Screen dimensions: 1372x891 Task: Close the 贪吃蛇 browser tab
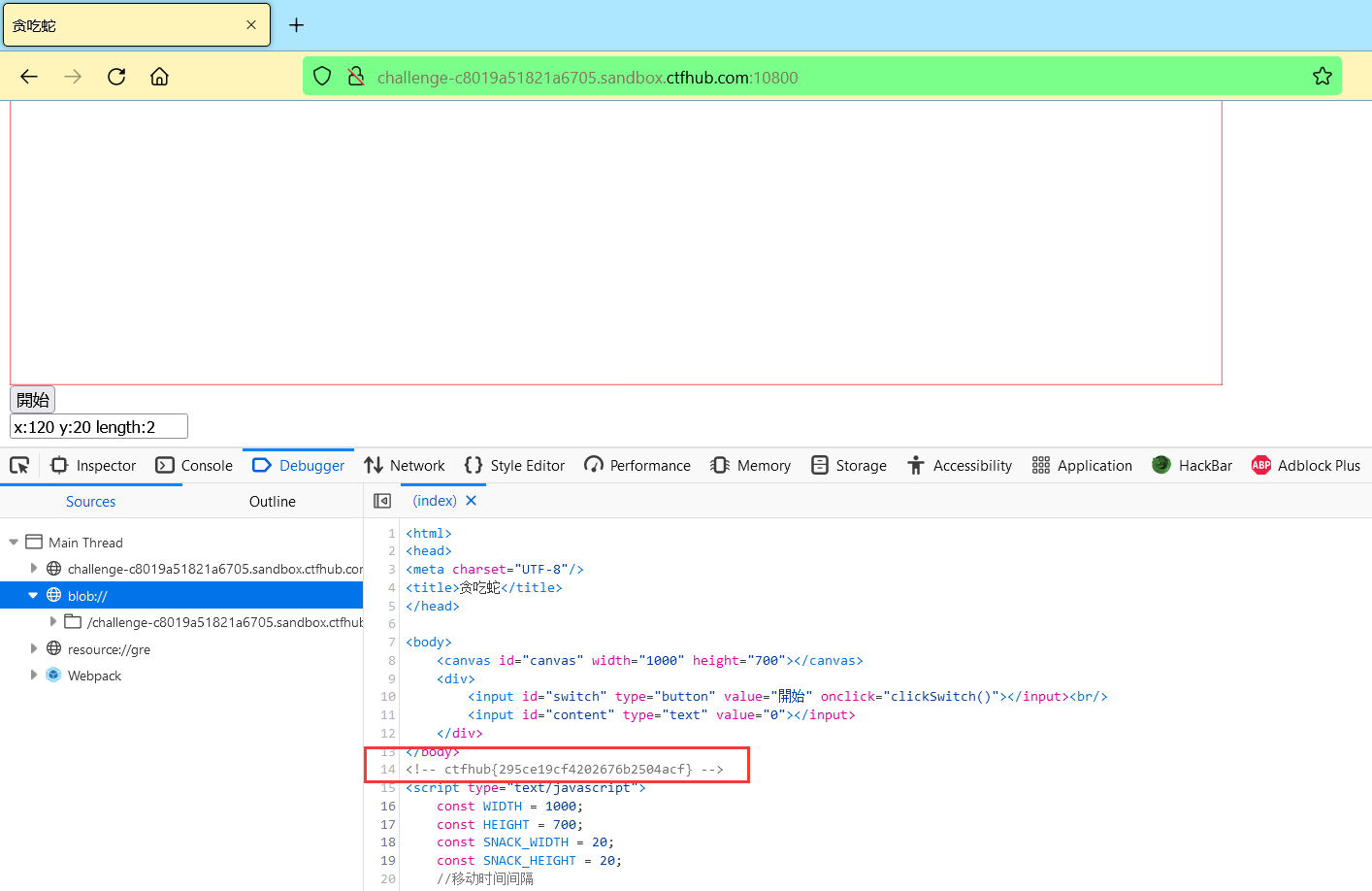(251, 25)
